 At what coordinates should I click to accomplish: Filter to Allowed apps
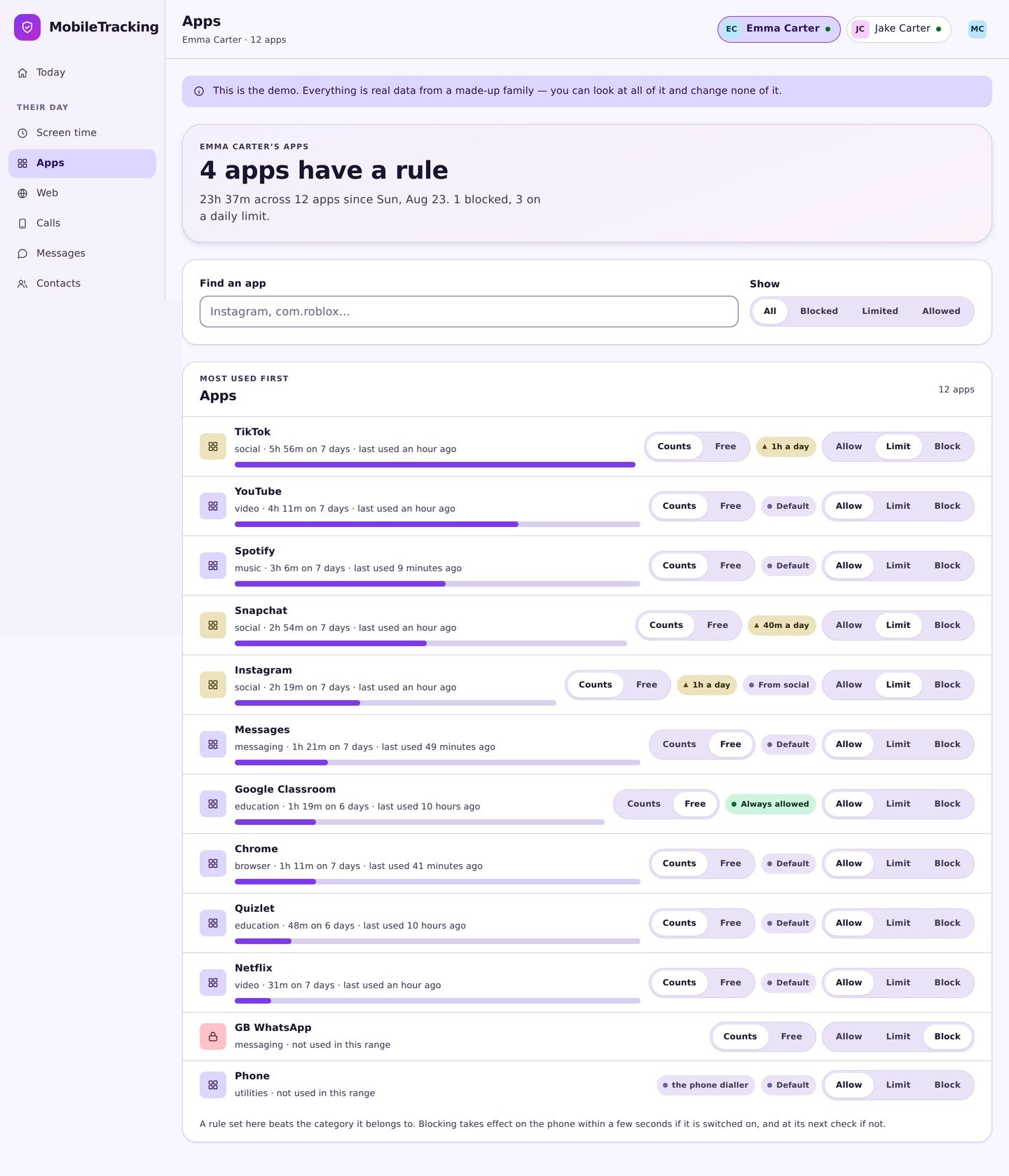(941, 311)
